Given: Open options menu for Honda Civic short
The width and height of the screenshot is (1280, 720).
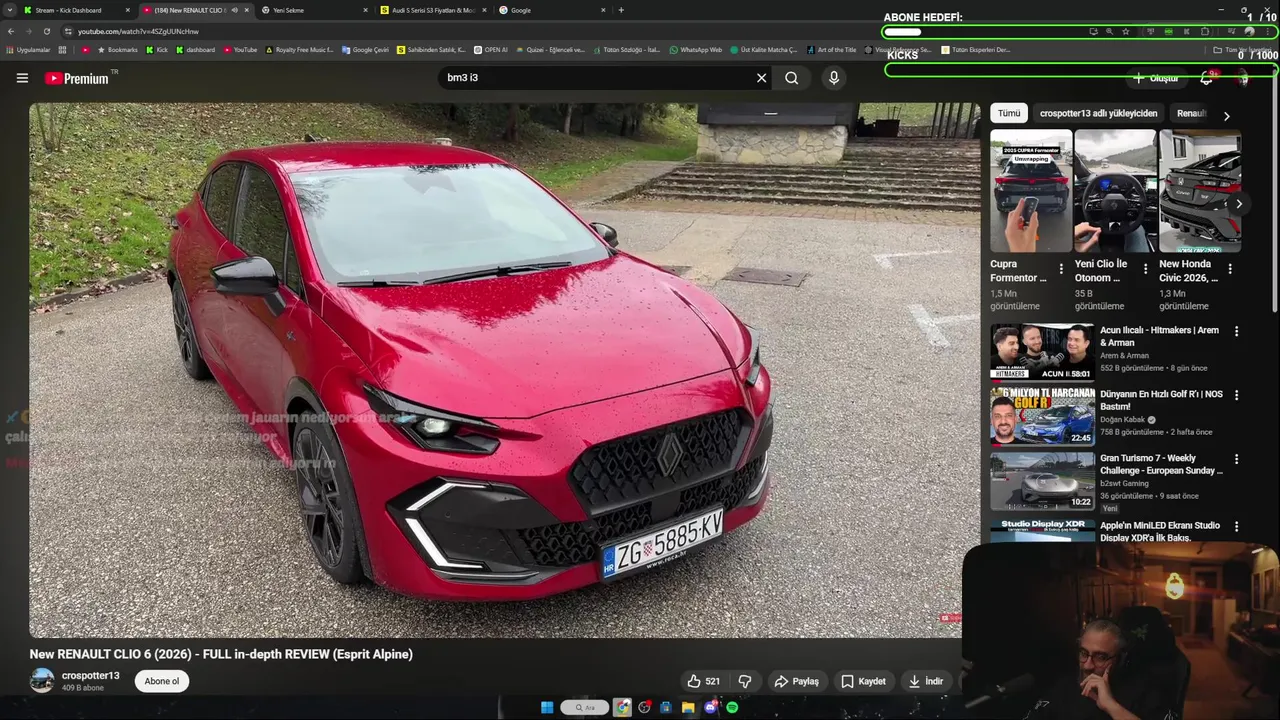Looking at the screenshot, I should pos(1230,269).
